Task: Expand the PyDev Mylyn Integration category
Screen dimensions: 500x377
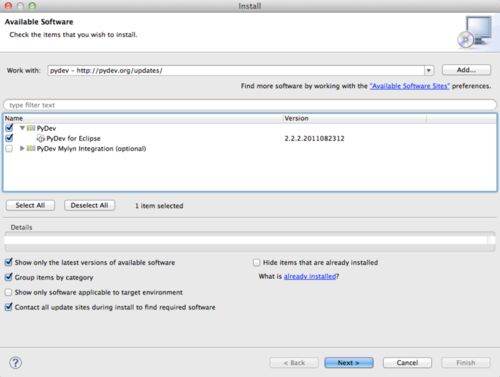Action: pos(22,148)
